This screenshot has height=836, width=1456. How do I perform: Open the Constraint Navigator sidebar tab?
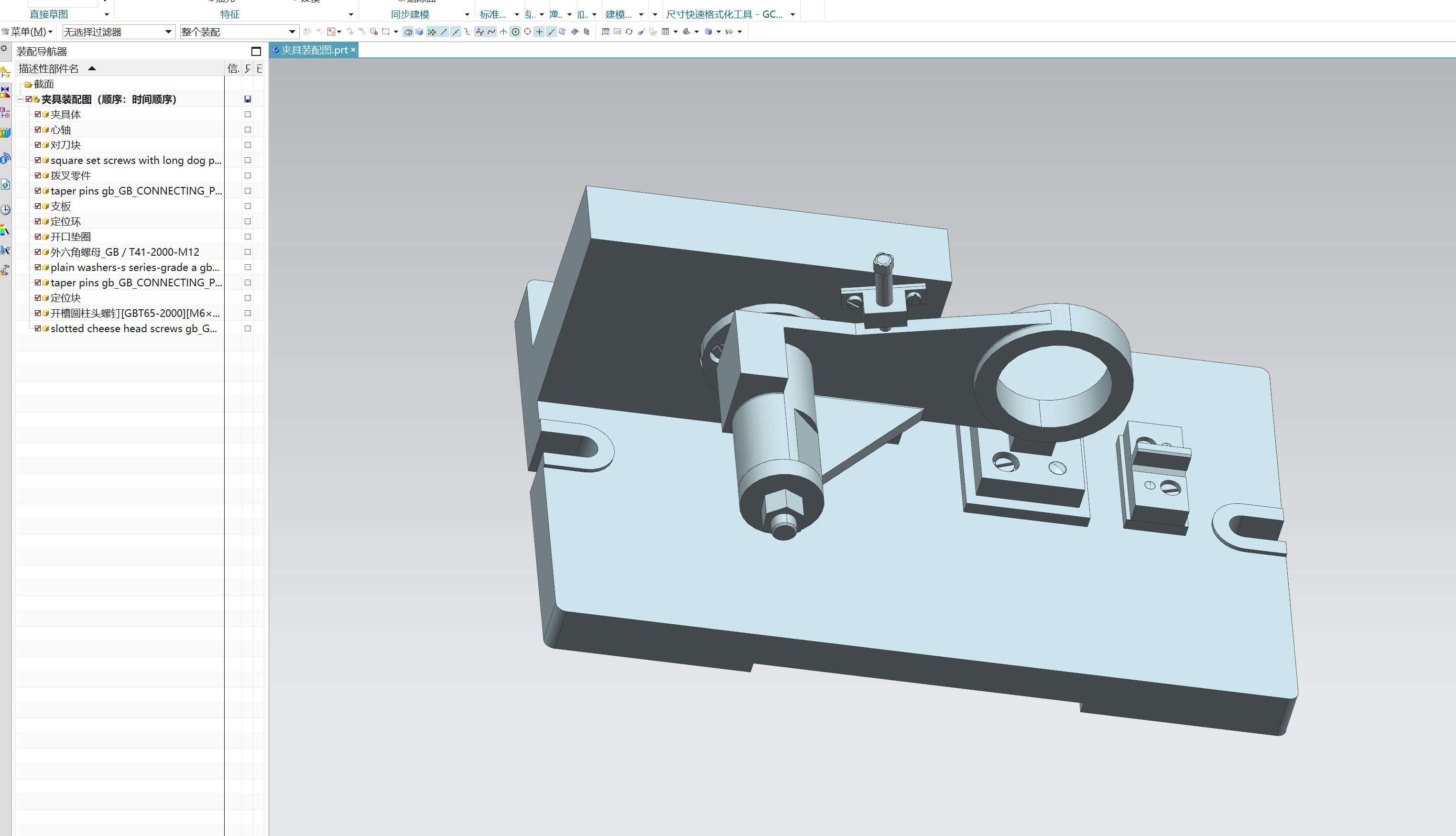pos(5,92)
